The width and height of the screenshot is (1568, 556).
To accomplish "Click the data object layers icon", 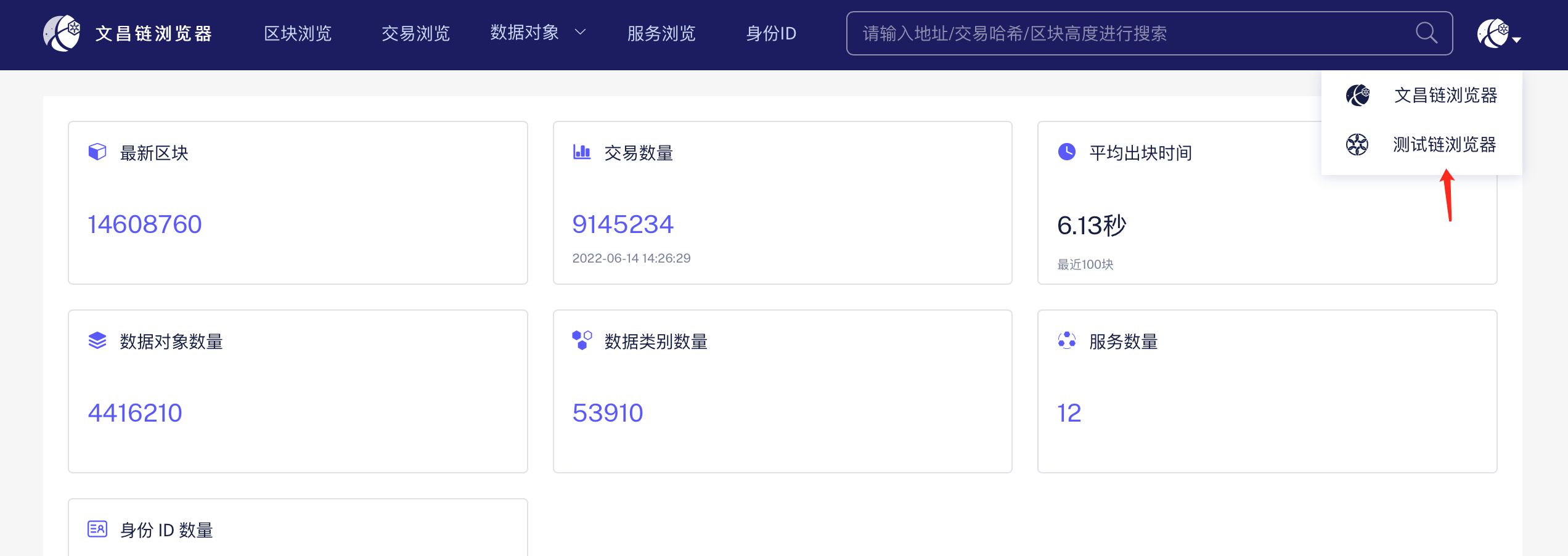I will (x=97, y=340).
